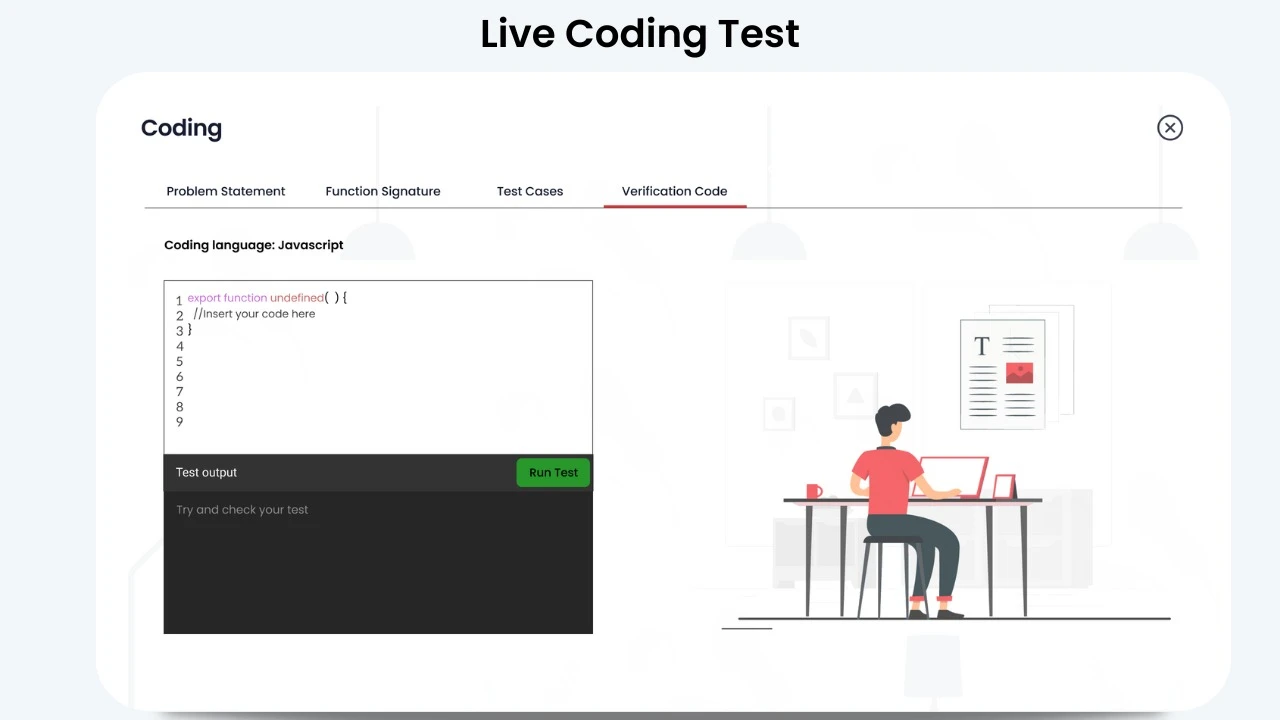Select the Verification Code tab
The height and width of the screenshot is (720, 1280).
tap(674, 191)
